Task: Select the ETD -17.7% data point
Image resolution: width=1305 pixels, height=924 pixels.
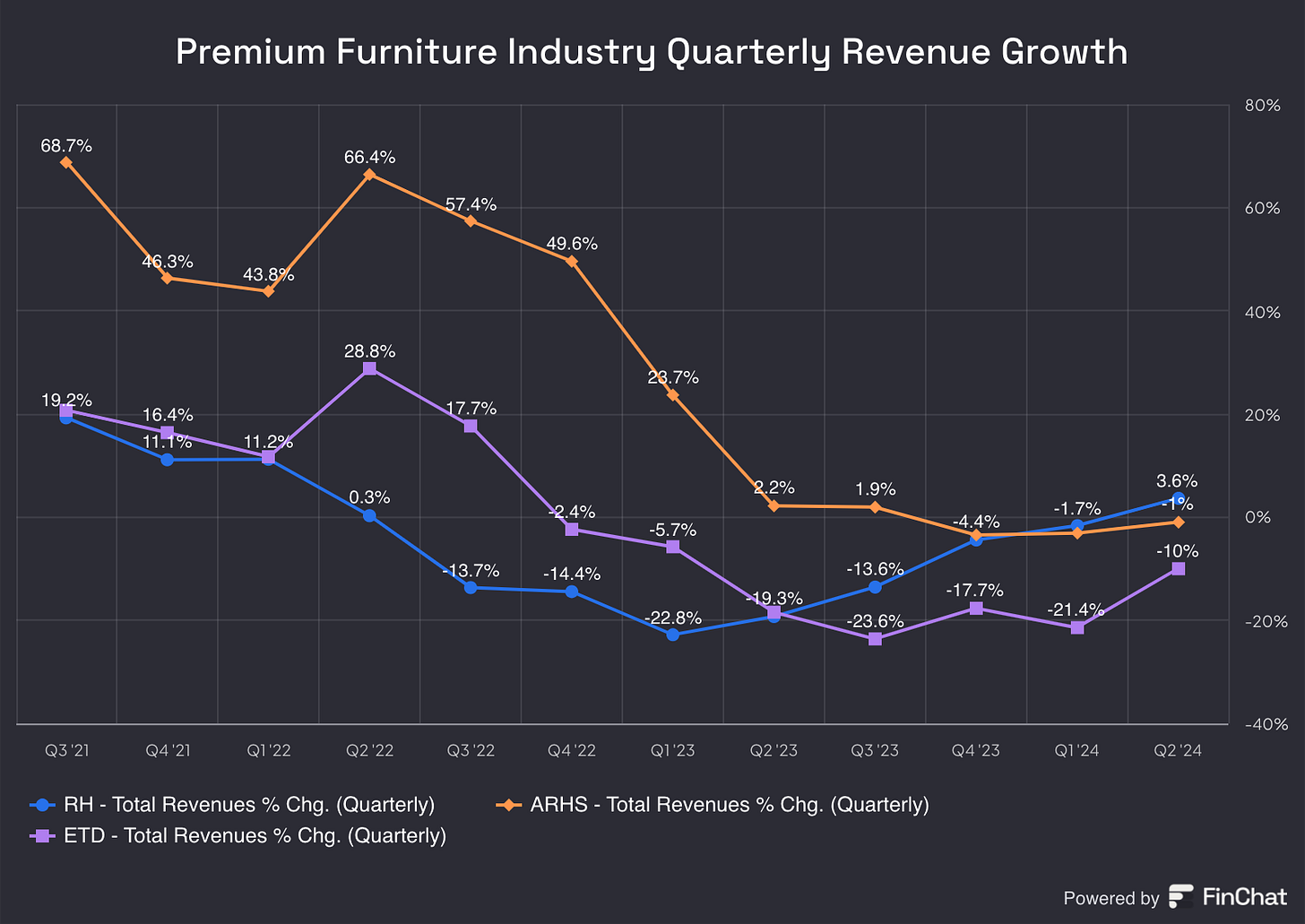Action: pos(976,609)
